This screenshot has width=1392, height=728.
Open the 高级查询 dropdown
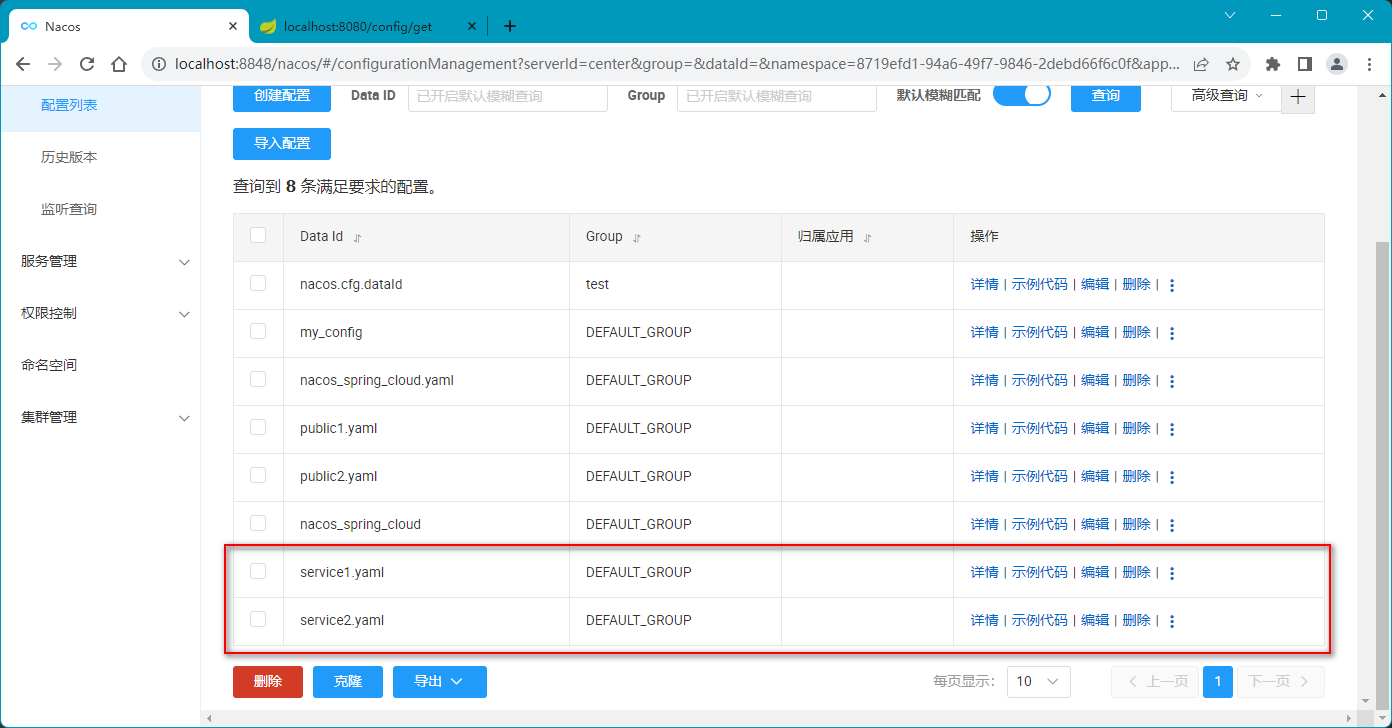[x=1226, y=96]
